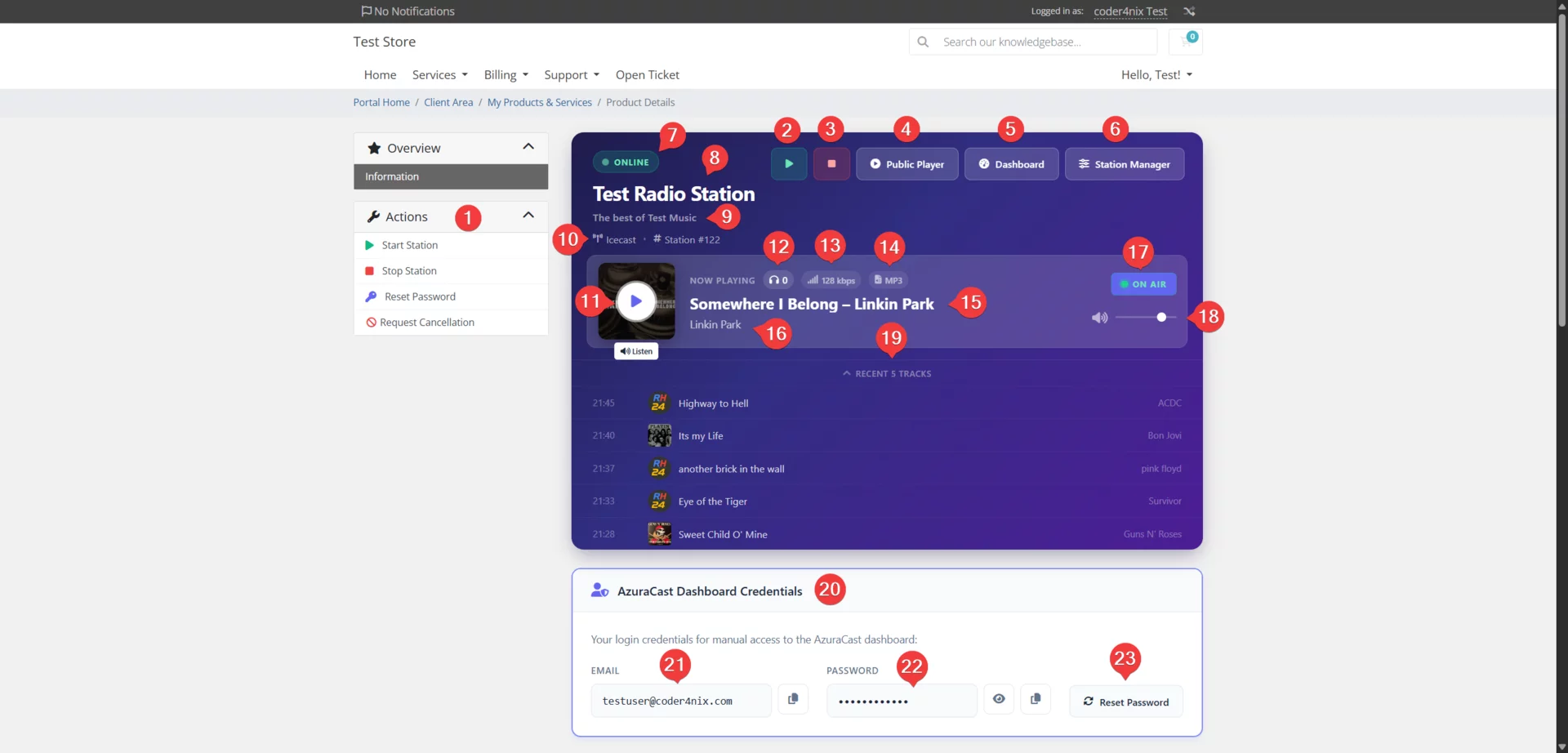Open the Support menu
Image resolution: width=1568 pixels, height=753 pixels.
tap(571, 74)
